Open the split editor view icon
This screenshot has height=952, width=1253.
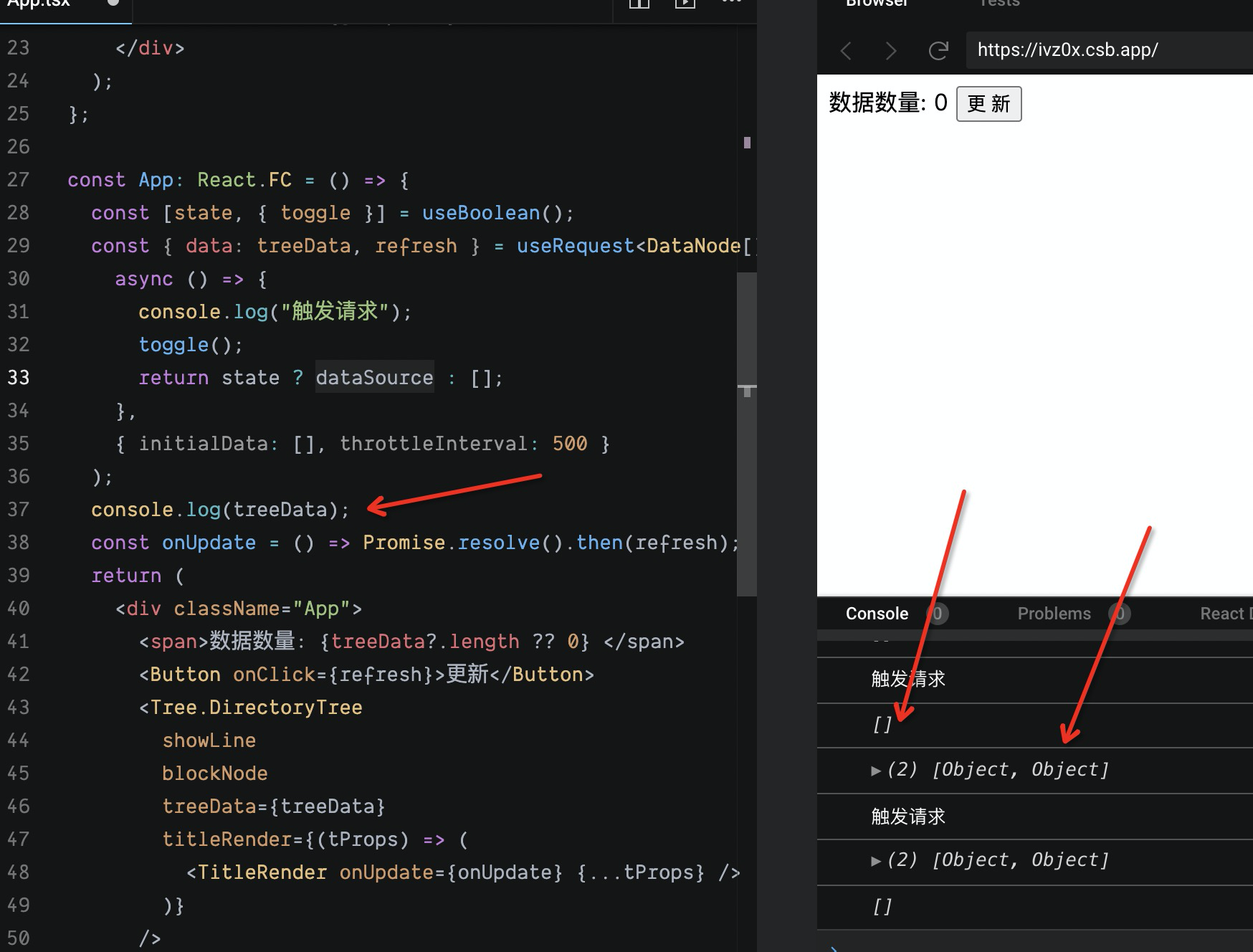[x=639, y=4]
